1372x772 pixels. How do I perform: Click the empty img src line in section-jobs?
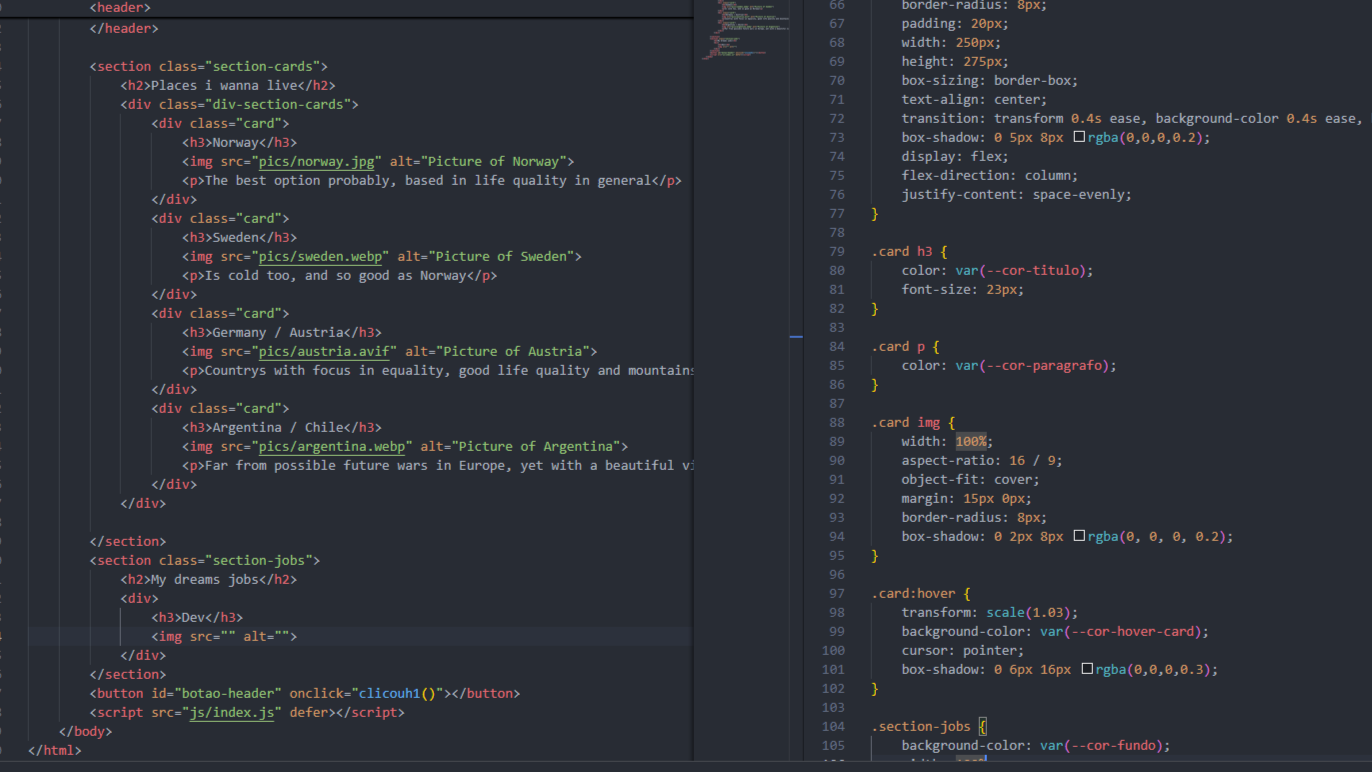(224, 636)
